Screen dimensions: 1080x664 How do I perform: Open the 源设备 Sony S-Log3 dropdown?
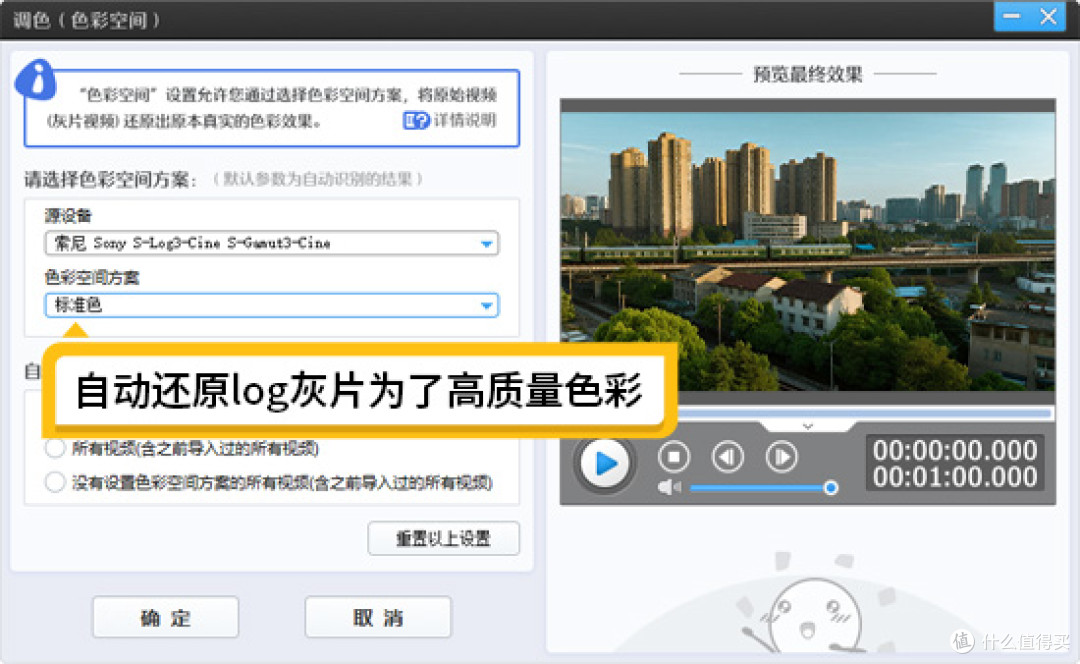(x=271, y=243)
